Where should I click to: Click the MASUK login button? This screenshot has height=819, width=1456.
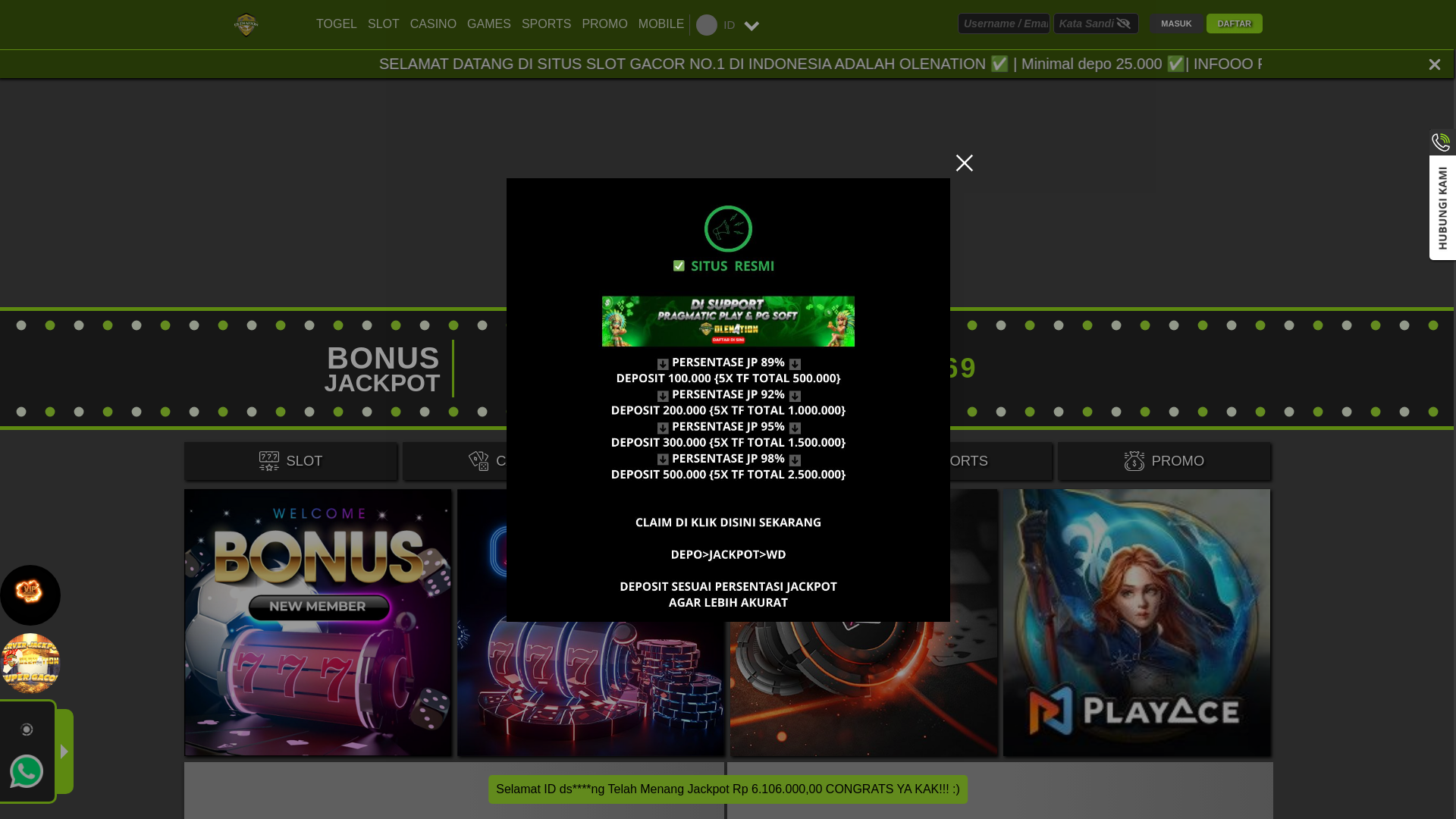1176,24
